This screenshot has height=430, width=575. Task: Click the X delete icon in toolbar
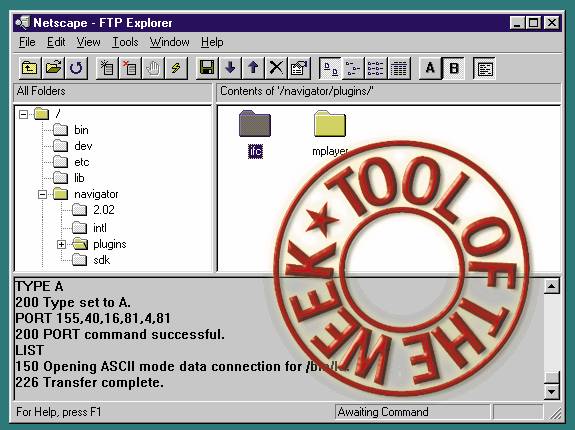[276, 68]
